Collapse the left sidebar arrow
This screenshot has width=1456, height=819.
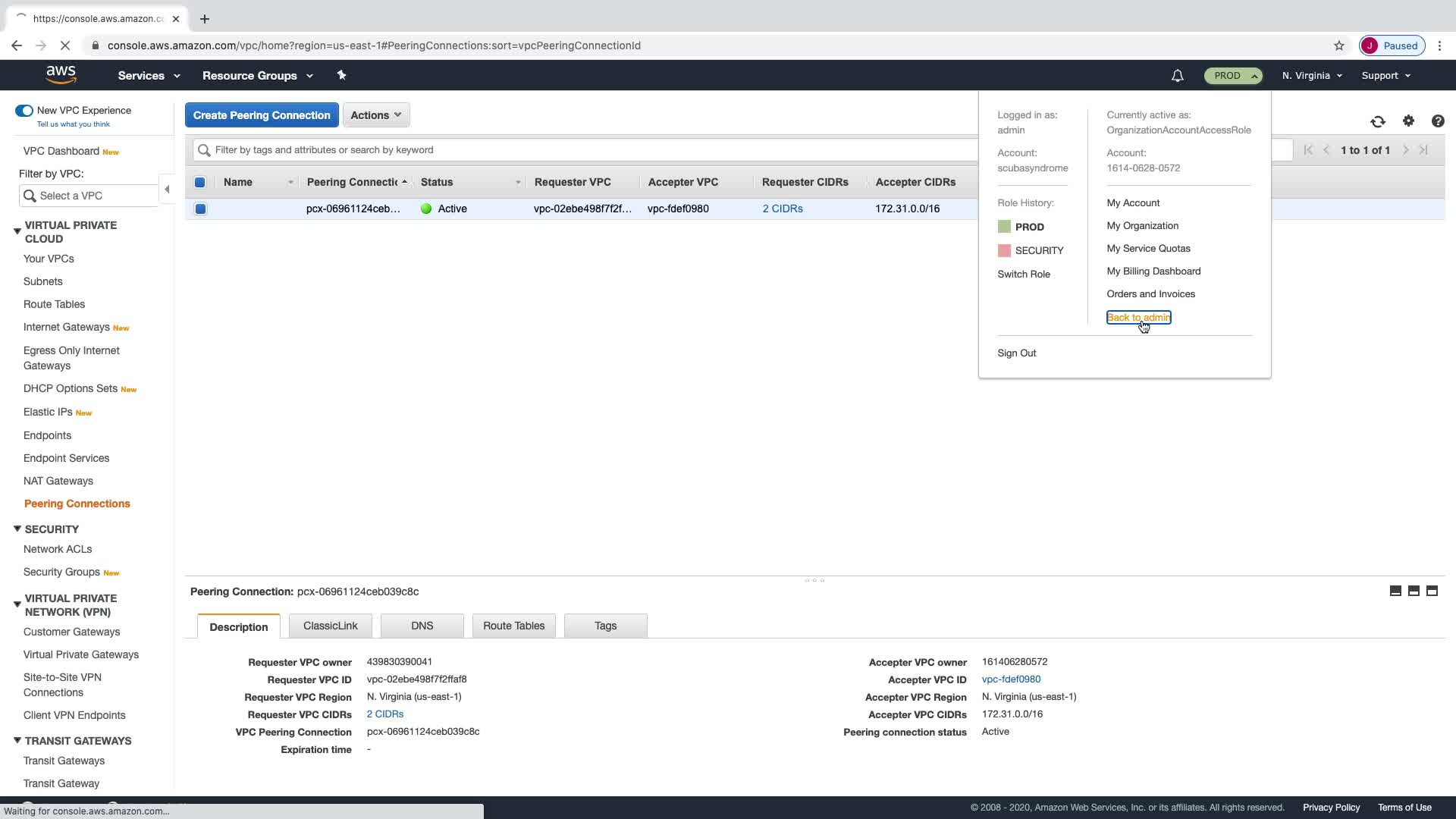coord(167,190)
